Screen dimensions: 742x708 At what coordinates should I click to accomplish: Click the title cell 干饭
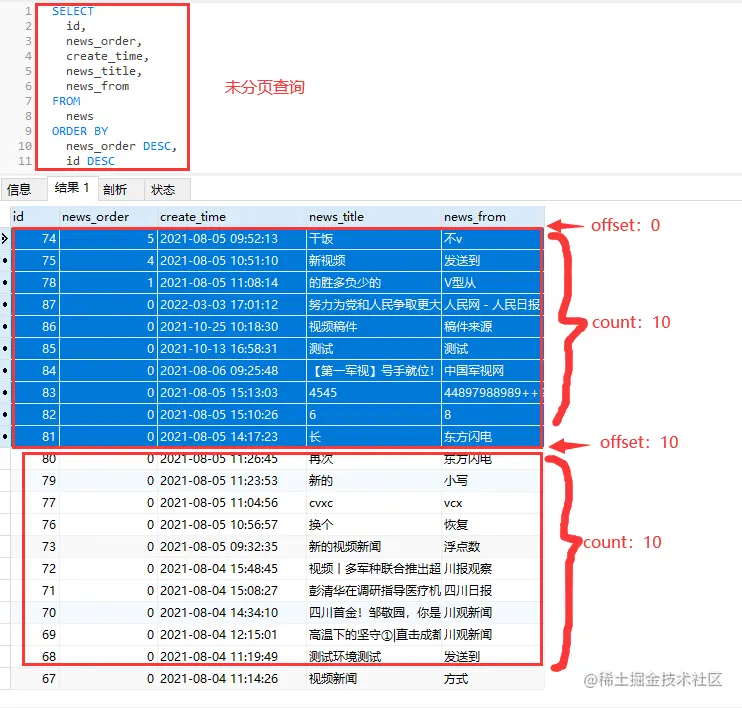tap(374, 239)
